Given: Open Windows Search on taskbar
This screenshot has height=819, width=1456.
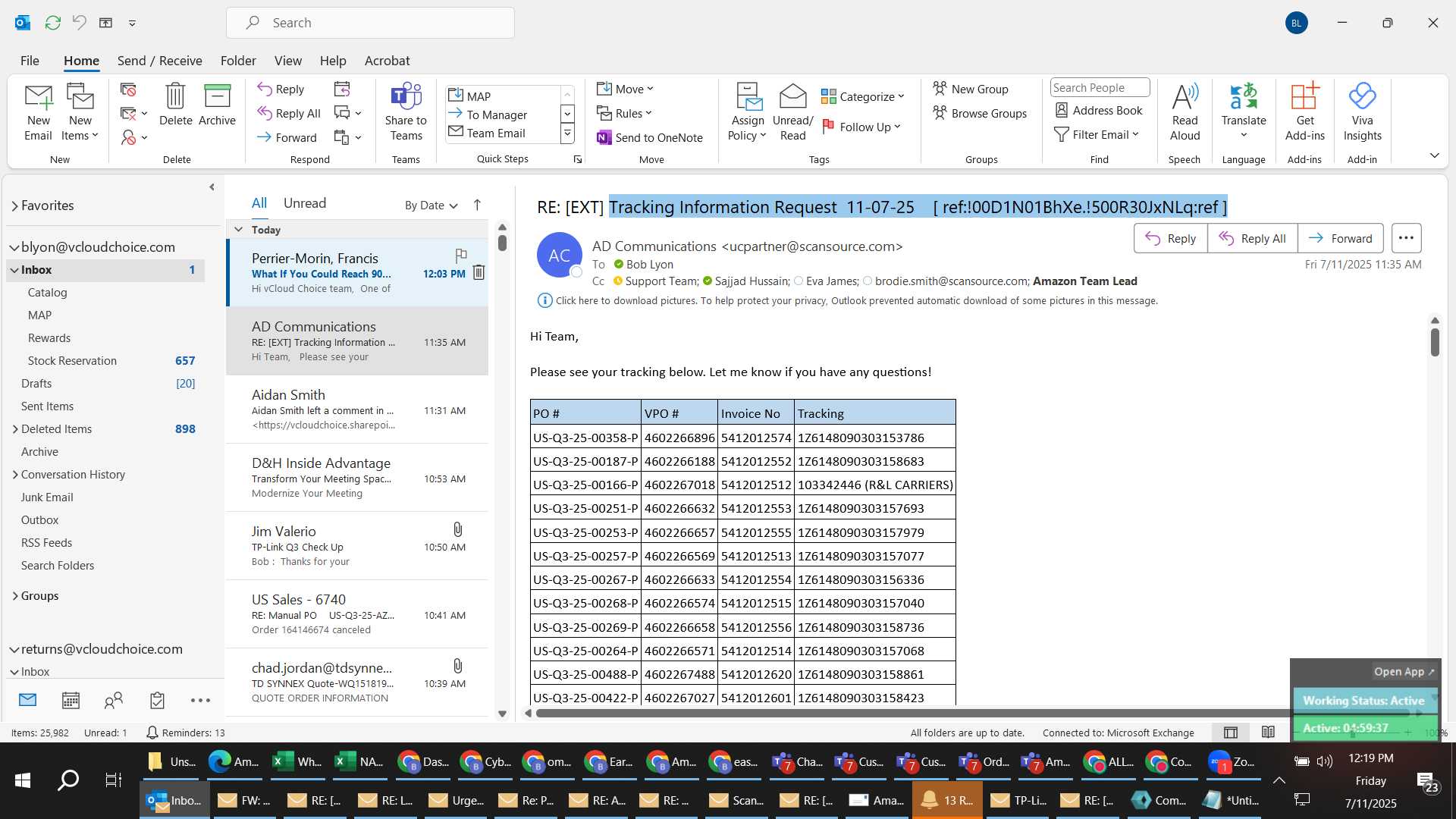Looking at the screenshot, I should point(68,780).
